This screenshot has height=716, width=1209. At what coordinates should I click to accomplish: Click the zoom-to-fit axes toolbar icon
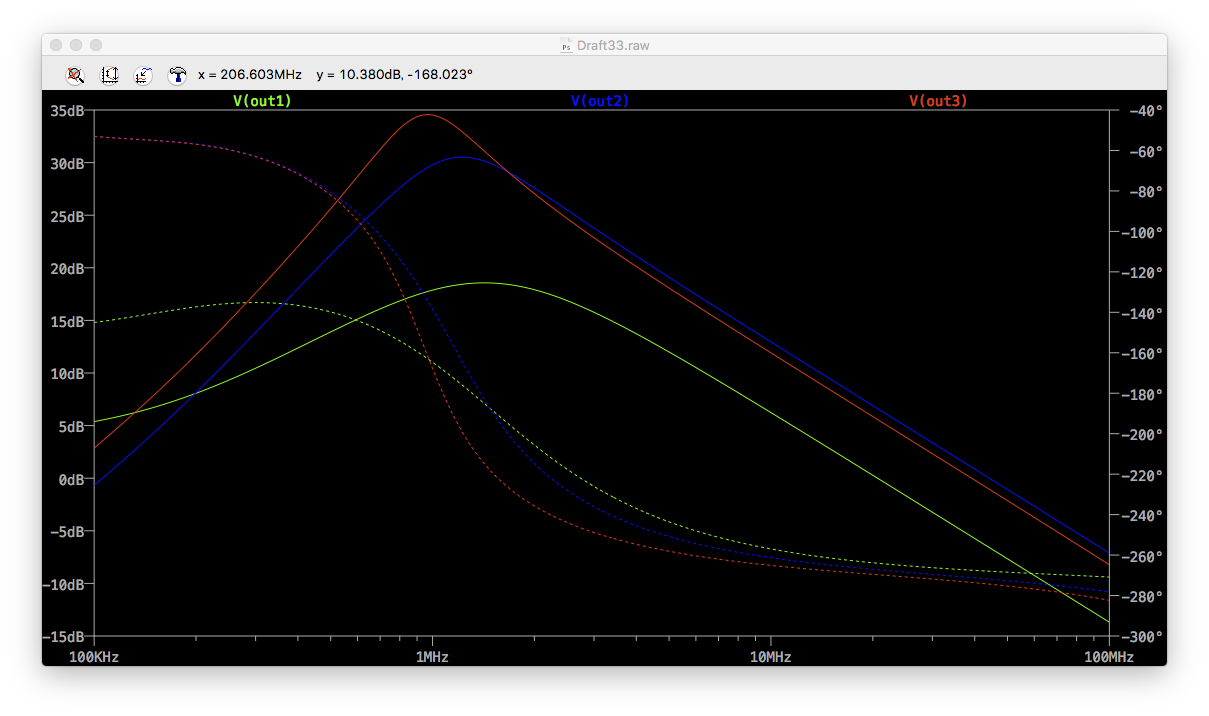tap(110, 74)
